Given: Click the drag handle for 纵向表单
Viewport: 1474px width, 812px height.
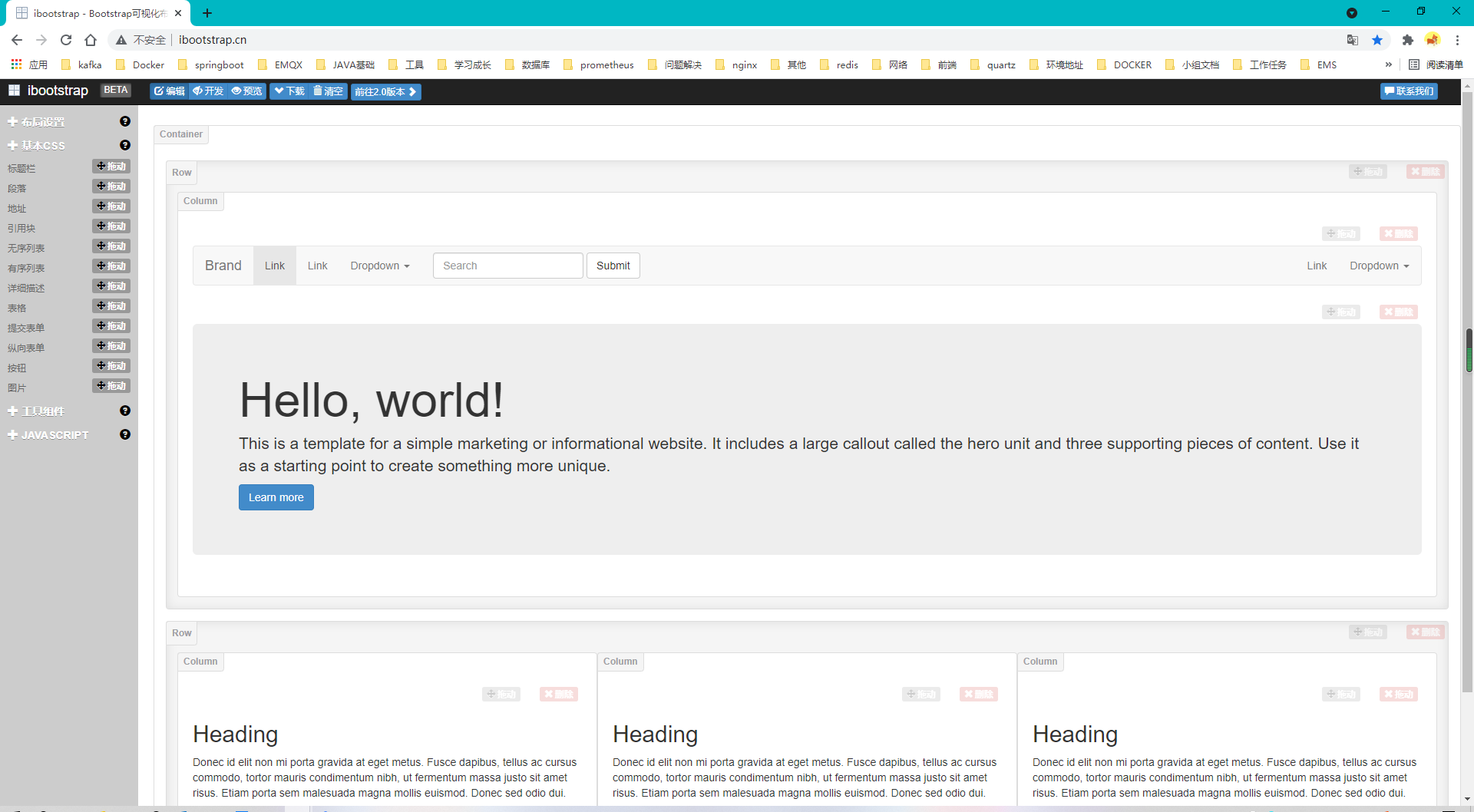Looking at the screenshot, I should 111,346.
